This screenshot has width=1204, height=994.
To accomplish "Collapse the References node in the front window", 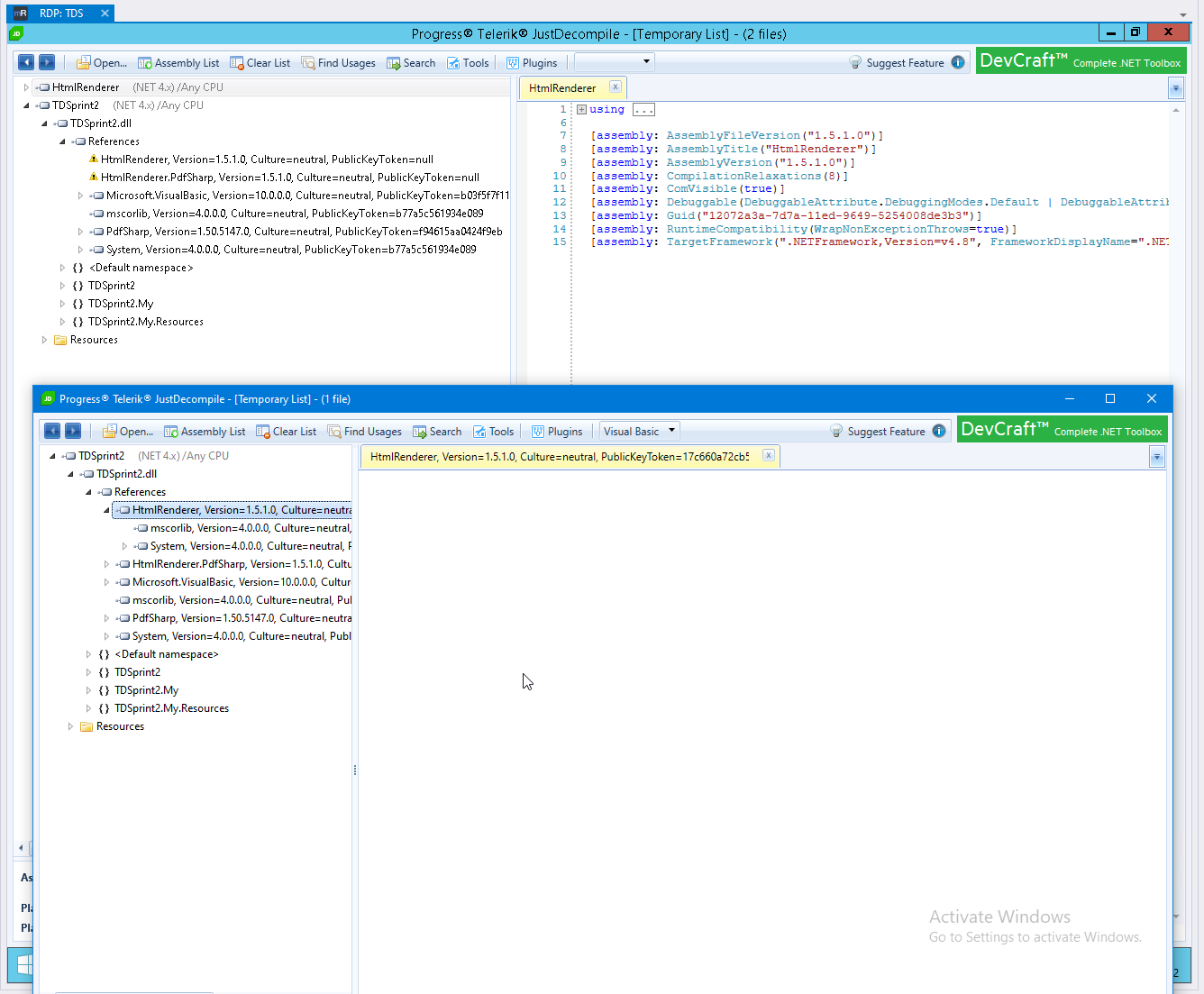I will tap(88, 492).
